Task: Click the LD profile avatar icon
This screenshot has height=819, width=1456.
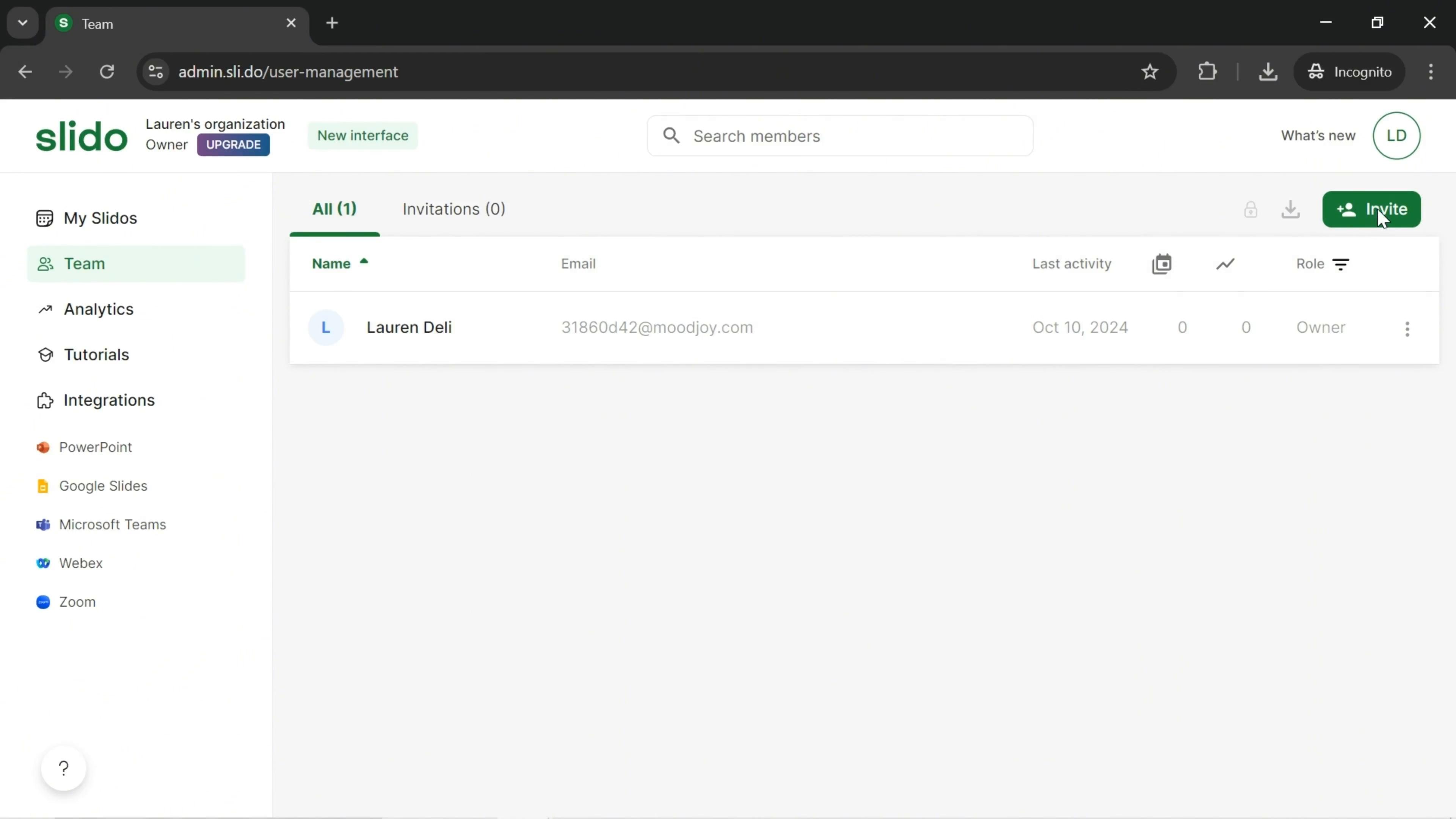Action: point(1397,135)
